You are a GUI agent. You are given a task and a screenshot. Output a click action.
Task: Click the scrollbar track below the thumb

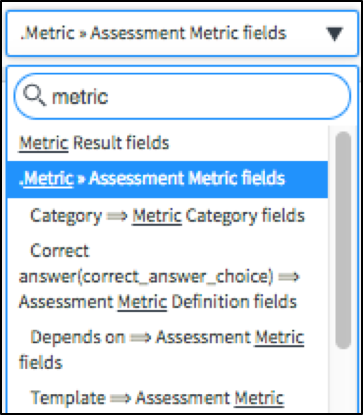(x=343, y=382)
